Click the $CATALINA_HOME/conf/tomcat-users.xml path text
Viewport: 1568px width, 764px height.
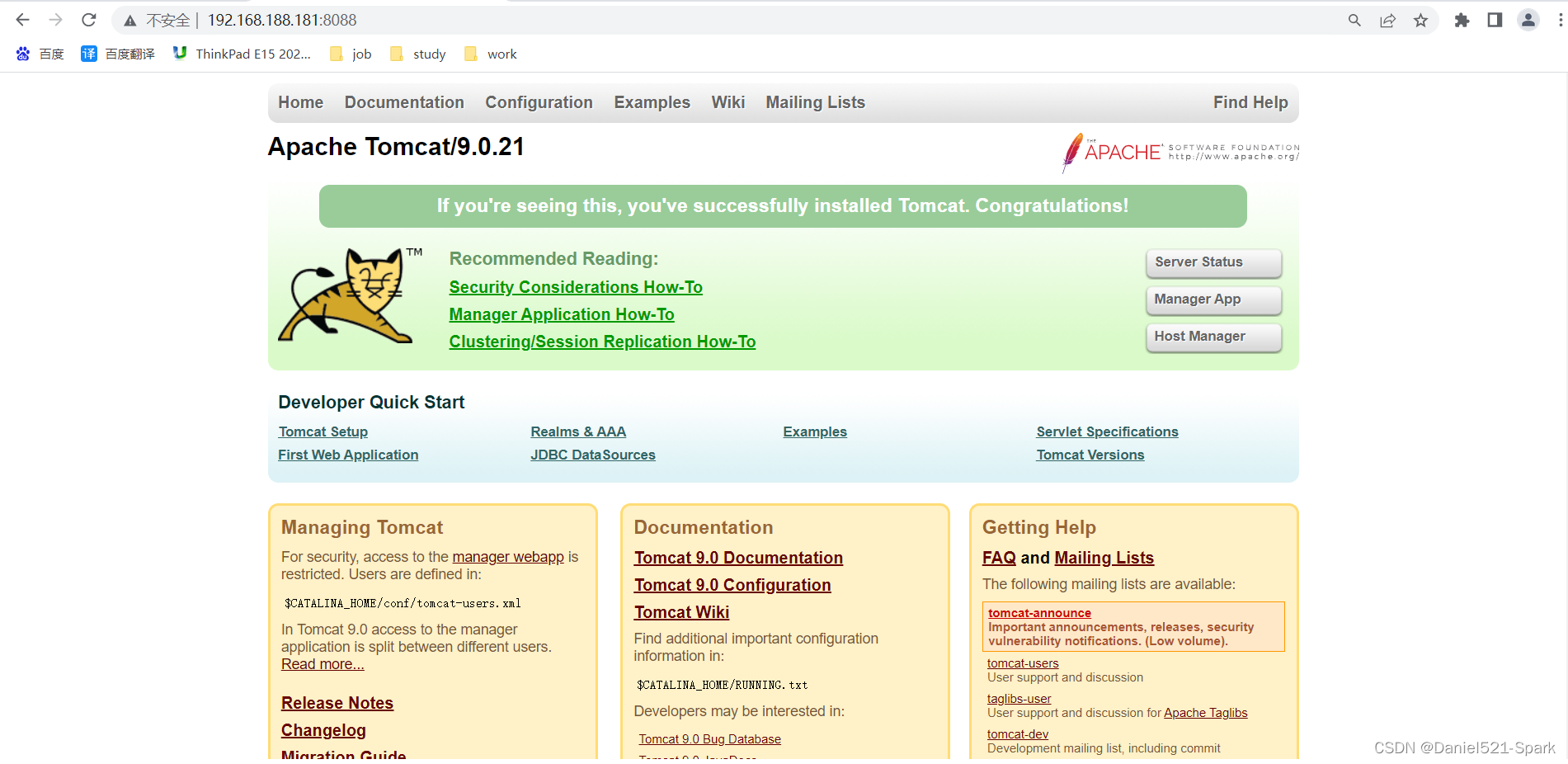click(x=403, y=603)
